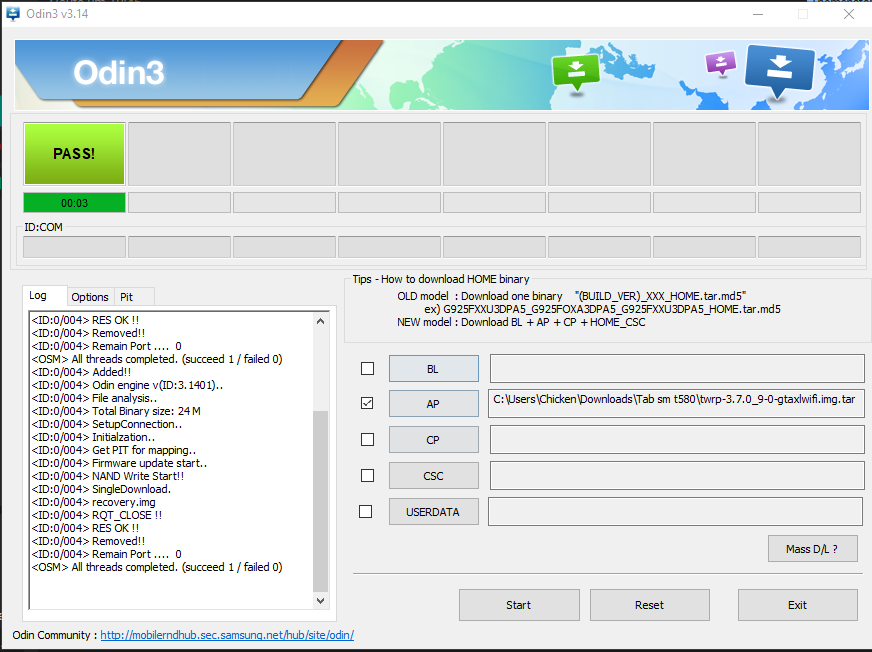Click the Odin3 app icon in title bar
872x652 pixels.
coord(12,13)
